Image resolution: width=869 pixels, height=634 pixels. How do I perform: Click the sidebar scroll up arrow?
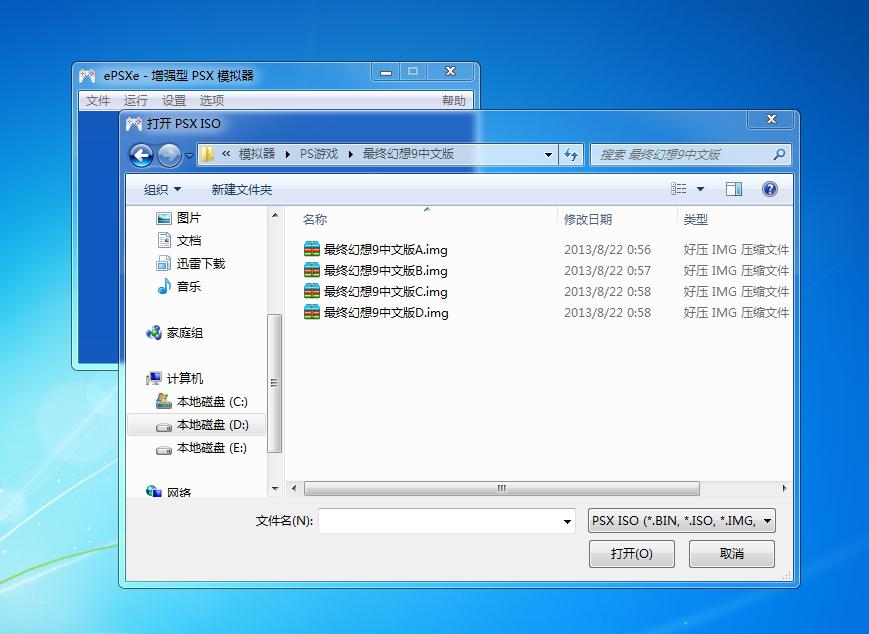(x=275, y=215)
